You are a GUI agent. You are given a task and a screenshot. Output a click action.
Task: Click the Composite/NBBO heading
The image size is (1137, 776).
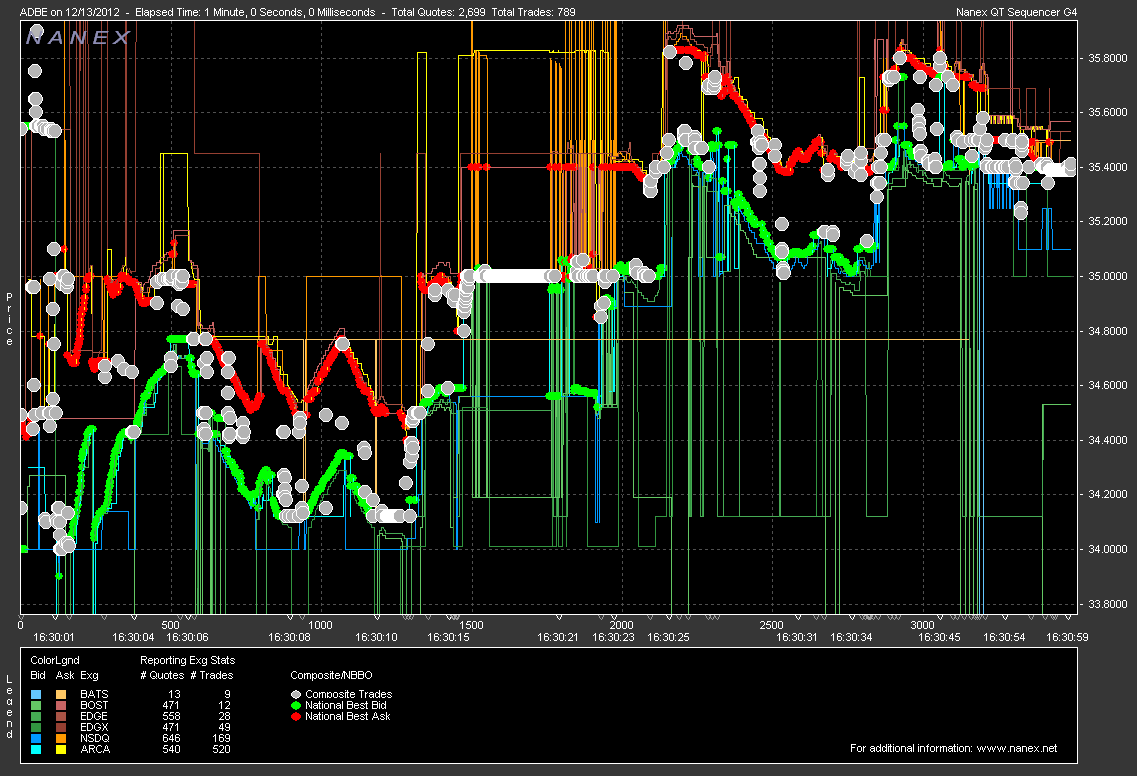point(331,675)
